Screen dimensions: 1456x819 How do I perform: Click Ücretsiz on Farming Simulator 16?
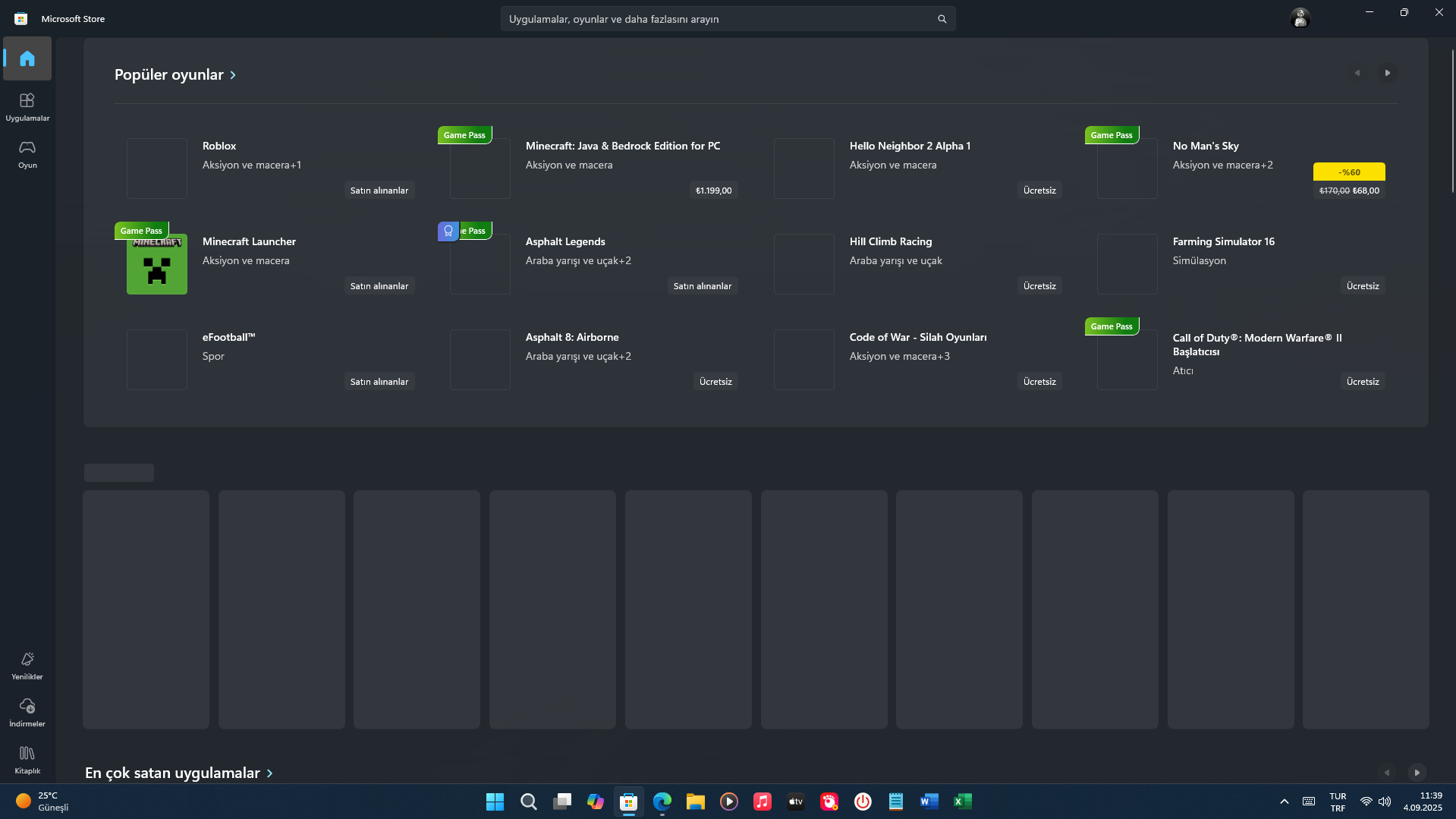click(1363, 286)
